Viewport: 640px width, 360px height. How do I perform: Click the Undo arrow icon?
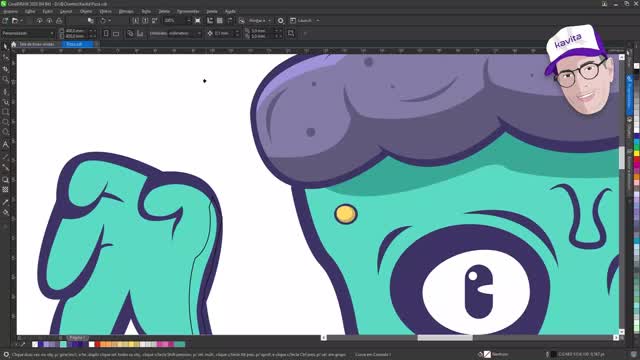click(103, 20)
